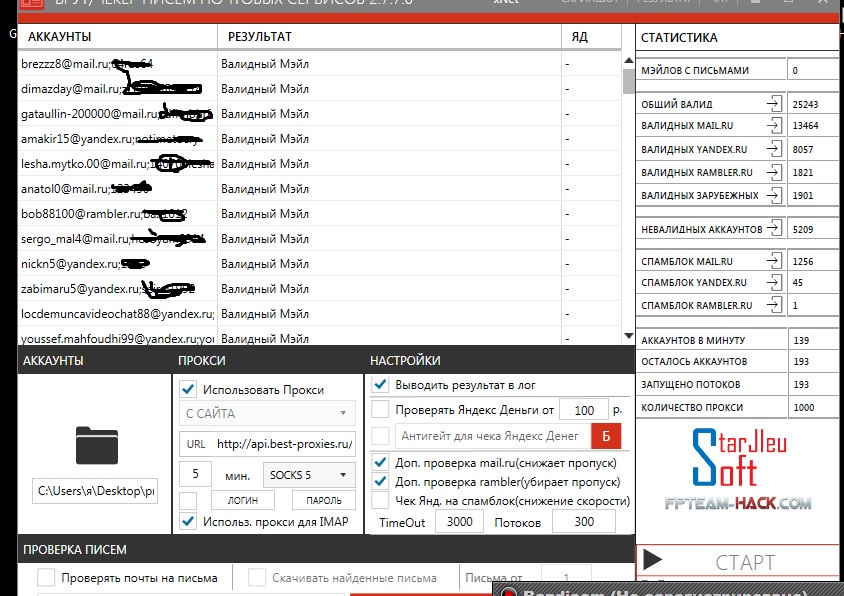Focus the Потоков field showing 300
This screenshot has height=596, width=844.
(x=584, y=521)
